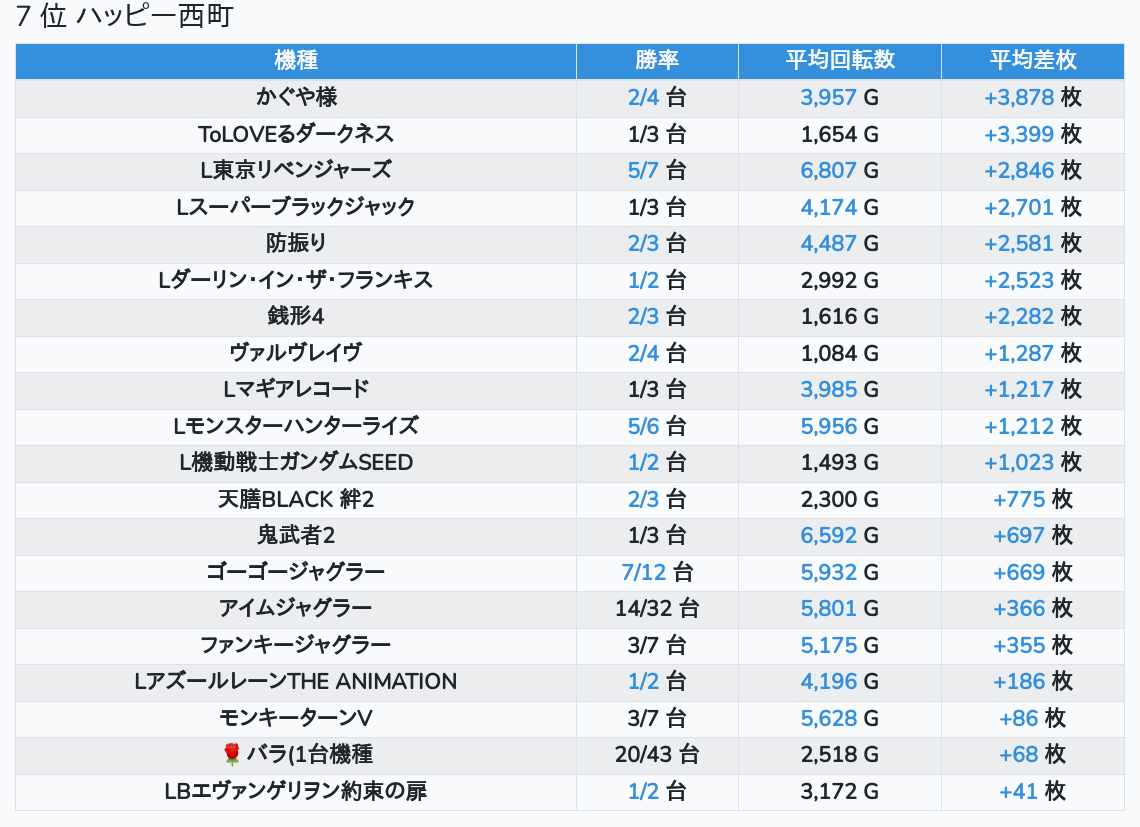Select the +41 value for LBエヴァンゲリヲン
Screen dimensions: 1140x827
1018,791
